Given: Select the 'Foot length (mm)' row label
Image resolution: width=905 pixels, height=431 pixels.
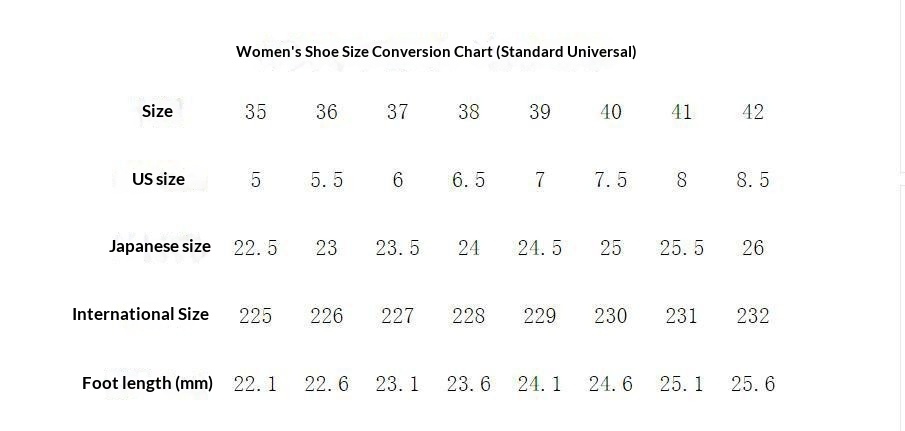Looking at the screenshot, I should click(147, 383).
